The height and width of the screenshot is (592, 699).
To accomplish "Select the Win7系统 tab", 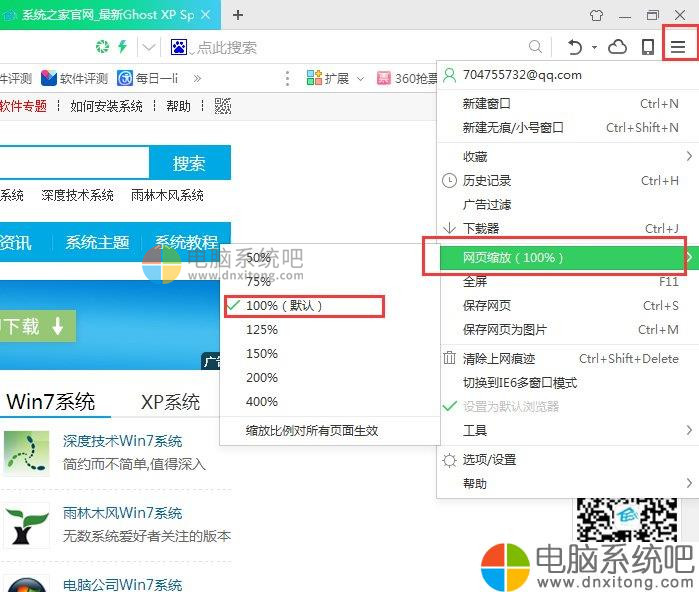I will pos(50,401).
